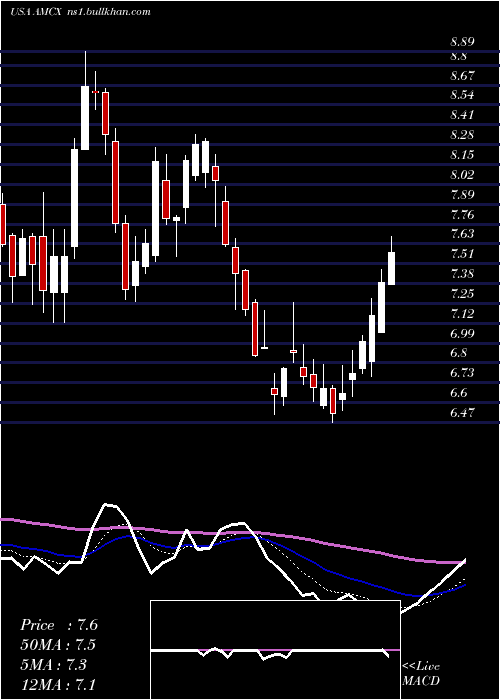Select the 6.99 price axis label
This screenshot has width=500, height=700.
[462, 333]
